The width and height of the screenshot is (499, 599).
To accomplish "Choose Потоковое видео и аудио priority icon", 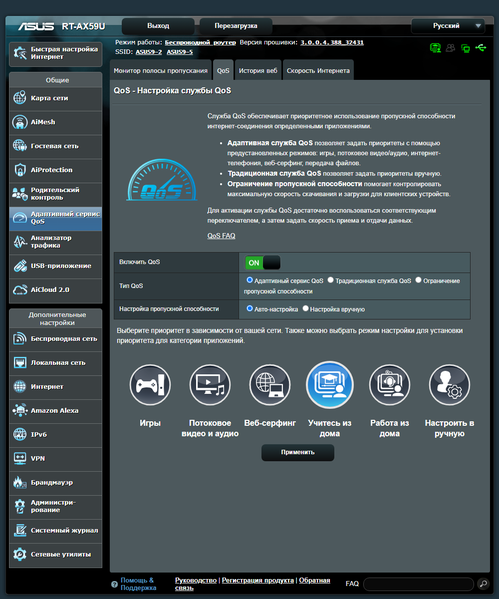I will 210,385.
